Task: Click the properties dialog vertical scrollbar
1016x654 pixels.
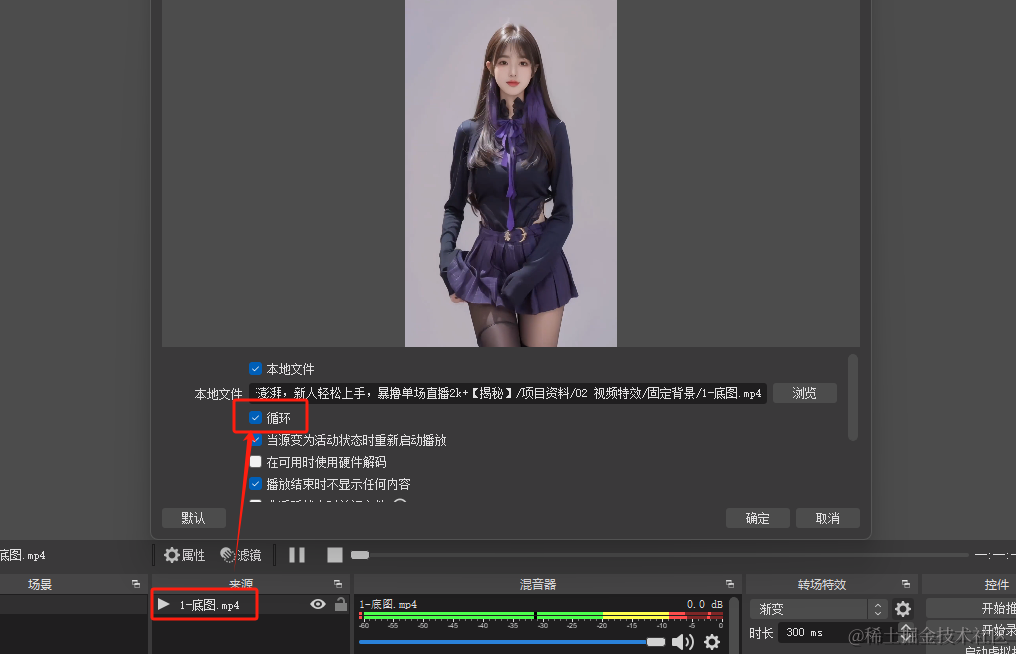Action: click(853, 397)
